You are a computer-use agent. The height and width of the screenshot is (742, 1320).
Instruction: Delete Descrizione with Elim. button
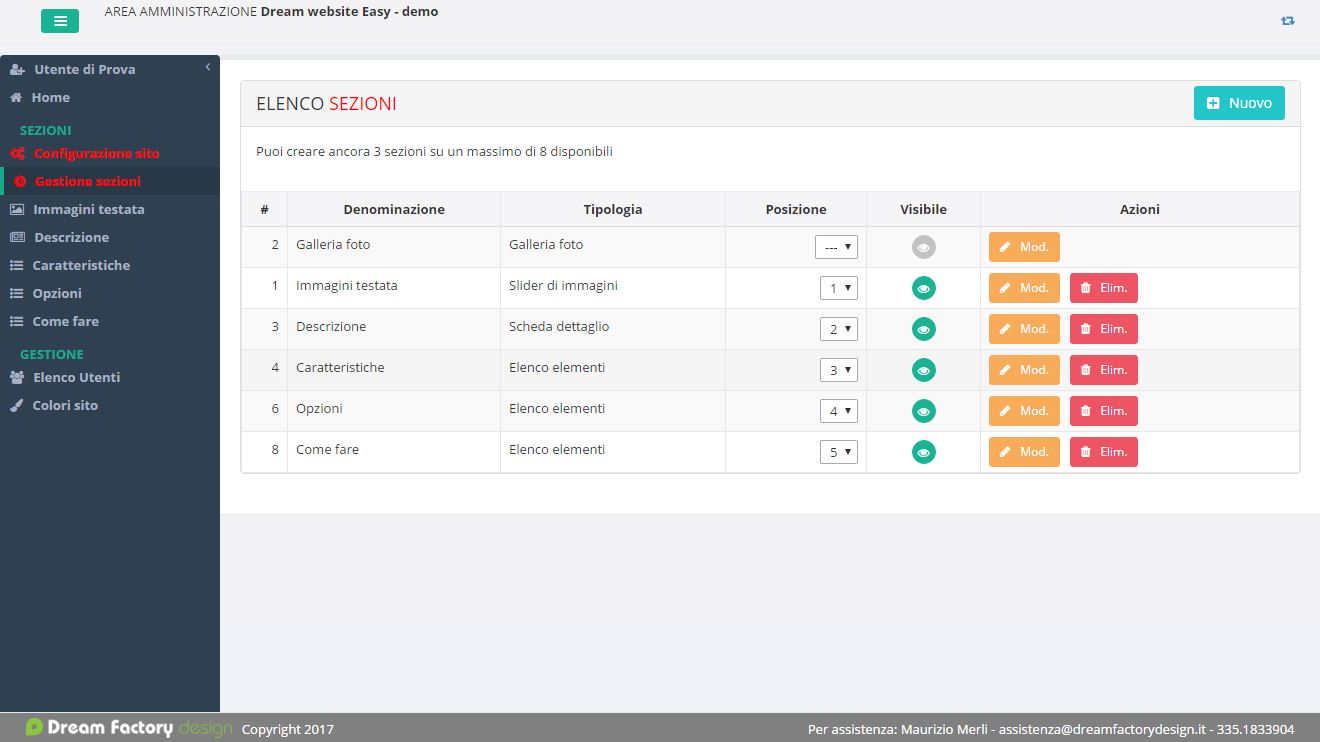click(x=1104, y=329)
